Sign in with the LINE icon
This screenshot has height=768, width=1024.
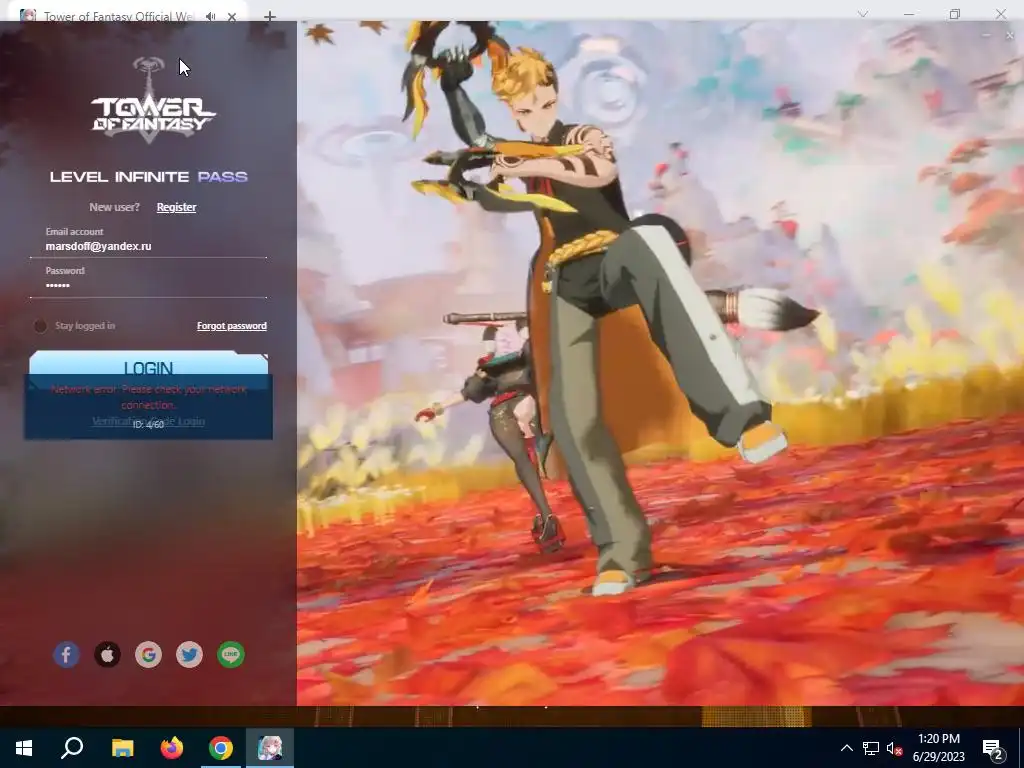click(x=231, y=654)
